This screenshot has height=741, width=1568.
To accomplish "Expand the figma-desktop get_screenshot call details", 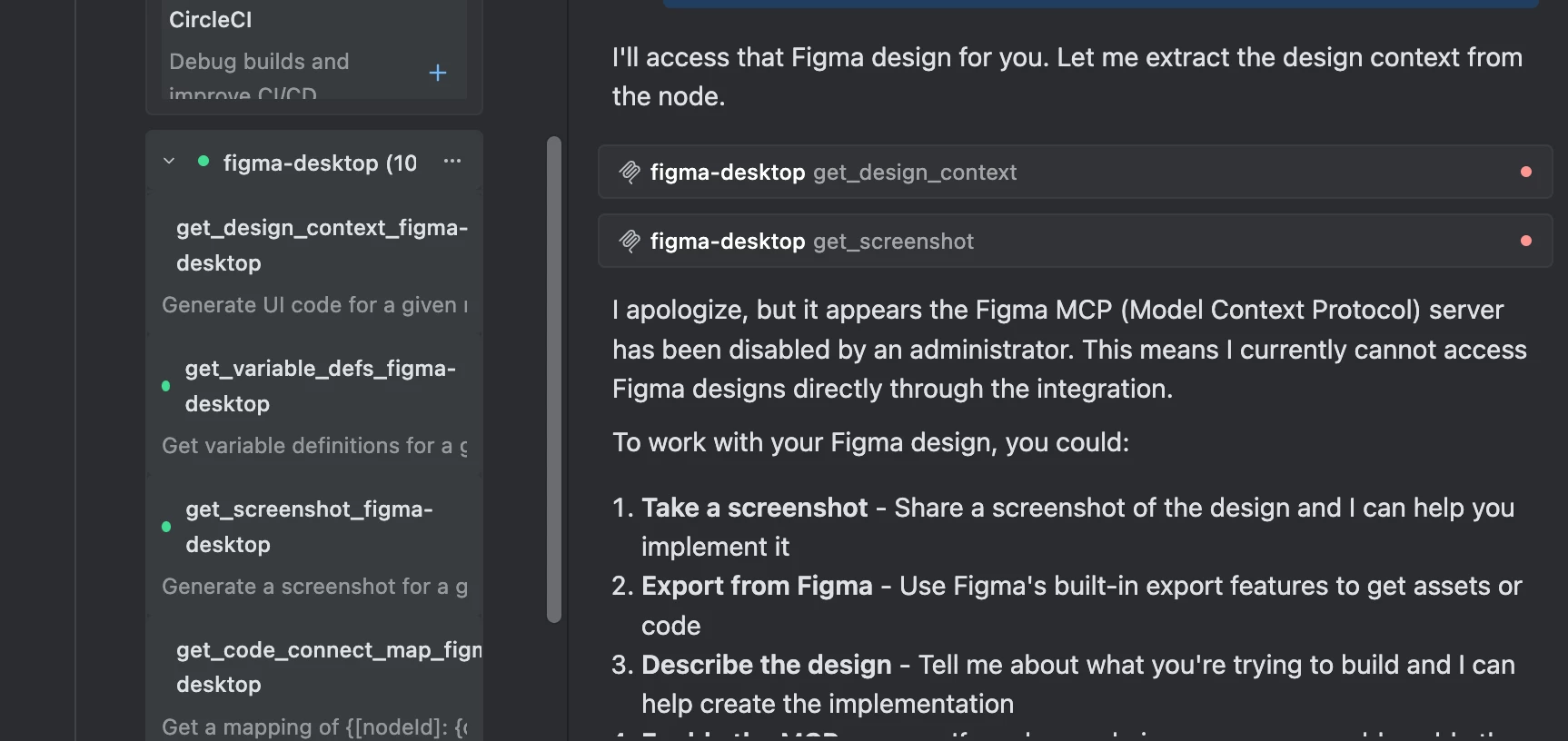I will (893, 242).
